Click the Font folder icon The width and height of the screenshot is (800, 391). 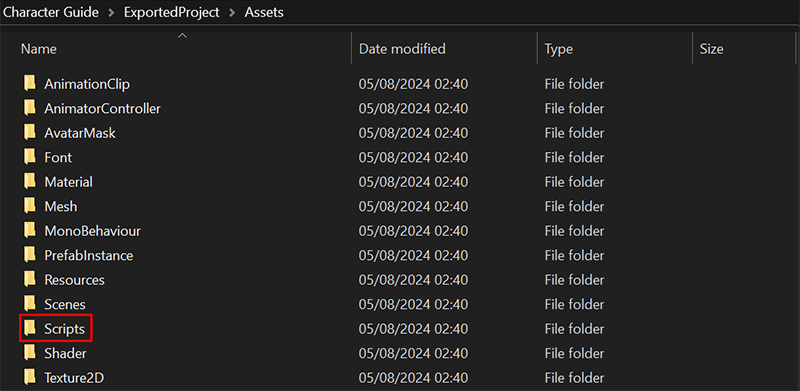point(30,157)
